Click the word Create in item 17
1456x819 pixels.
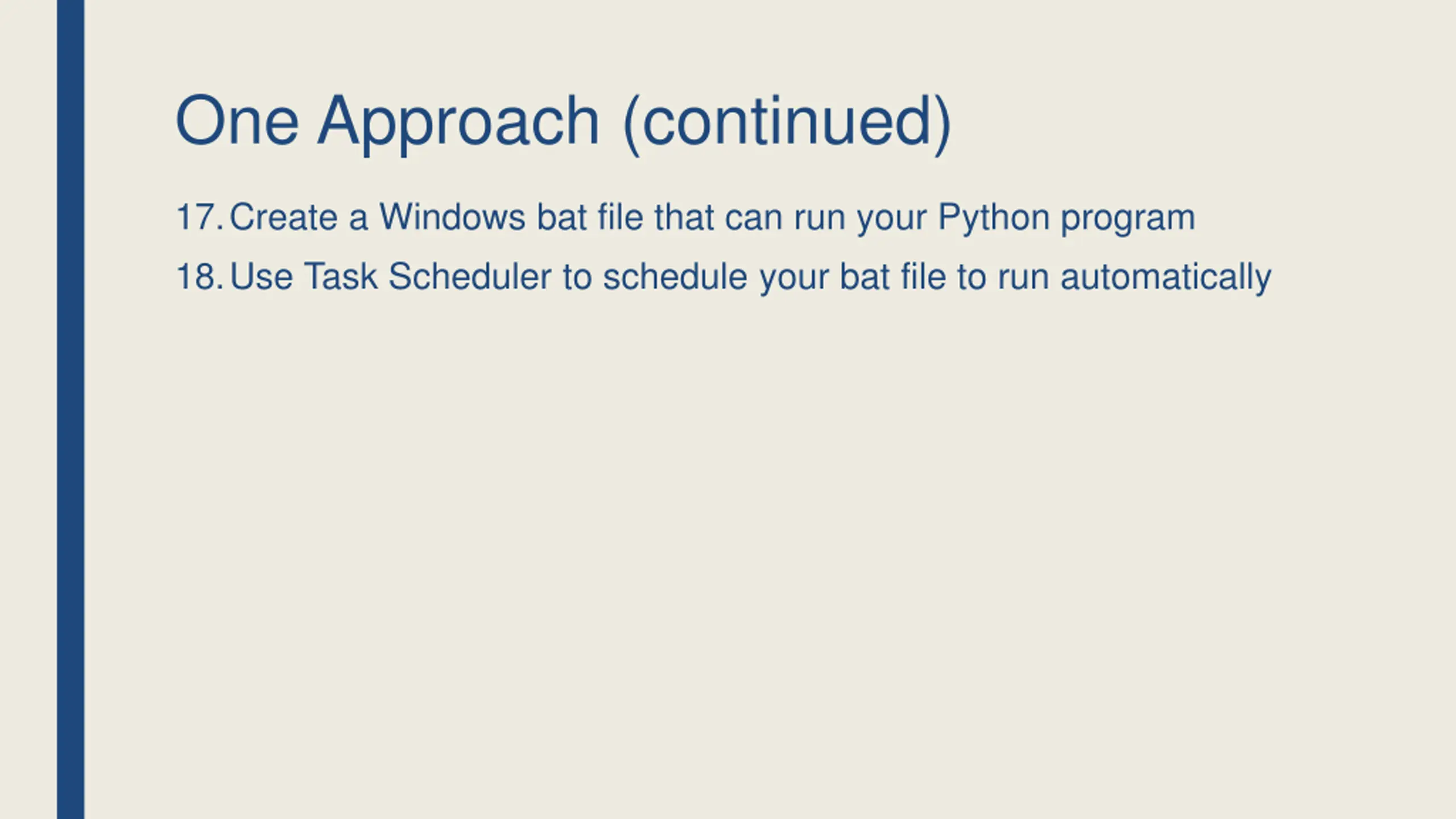tap(283, 217)
